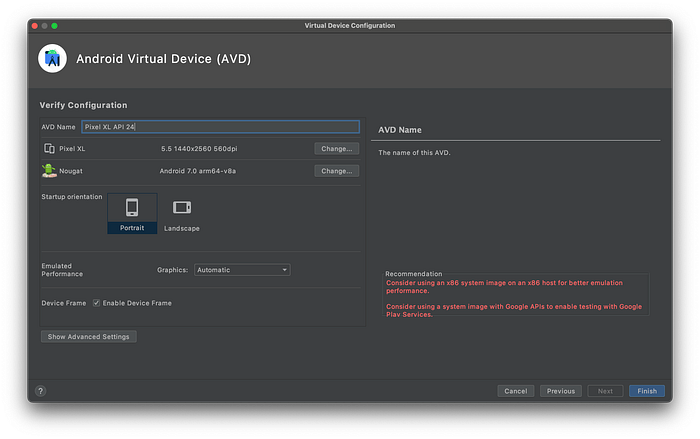Click the Graphics dropdown arrow
The width and height of the screenshot is (700, 439).
tap(284, 270)
